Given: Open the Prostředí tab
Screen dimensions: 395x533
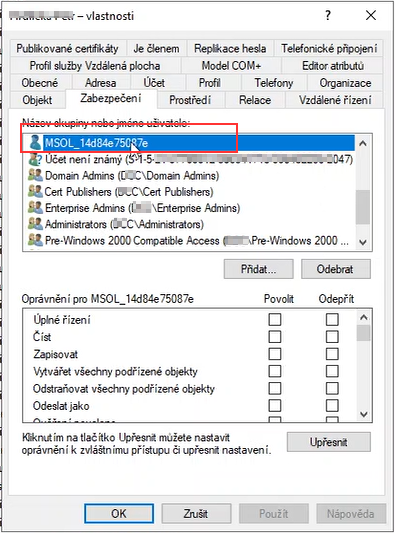Looking at the screenshot, I should [190, 100].
